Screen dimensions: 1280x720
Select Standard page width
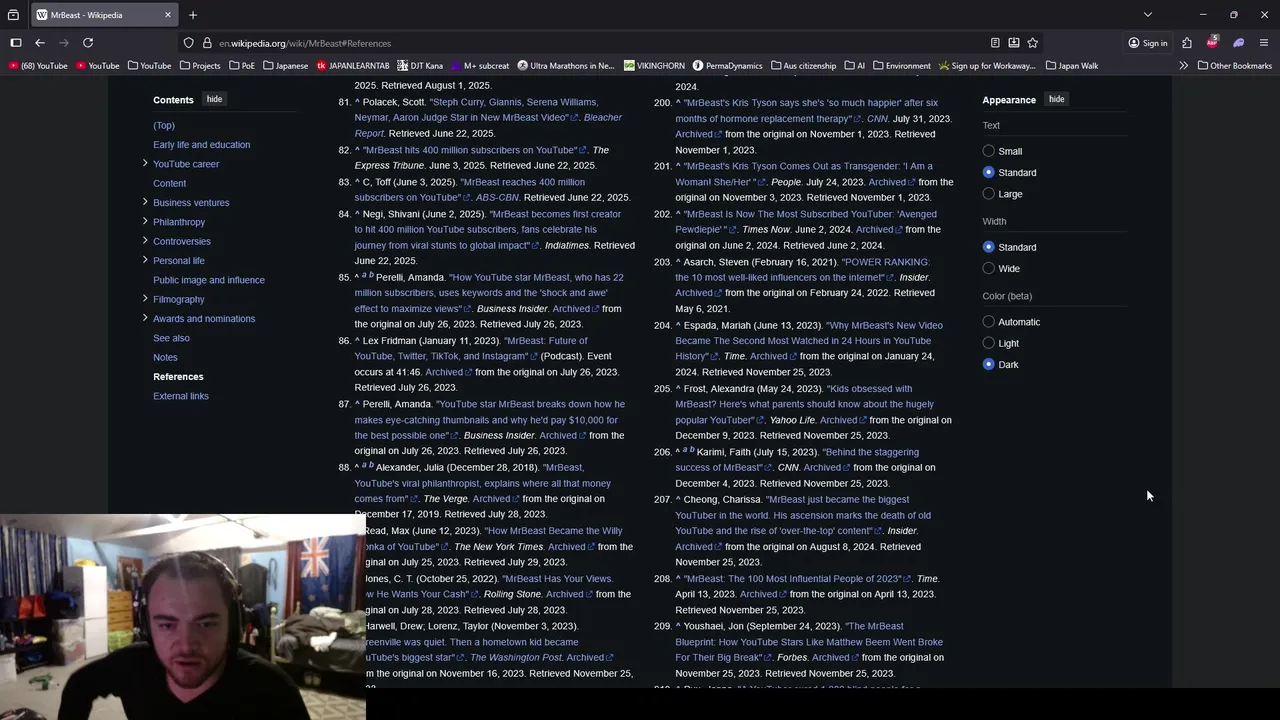coord(989,247)
